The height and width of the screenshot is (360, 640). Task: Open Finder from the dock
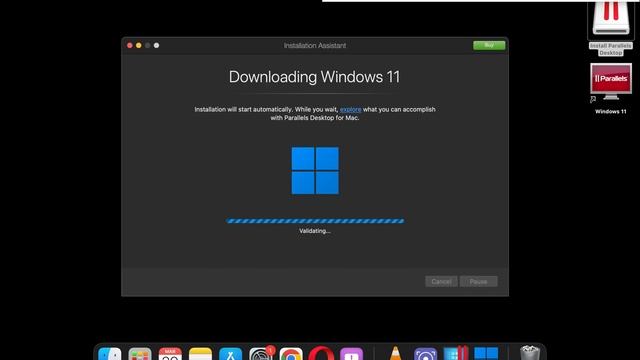point(110,354)
